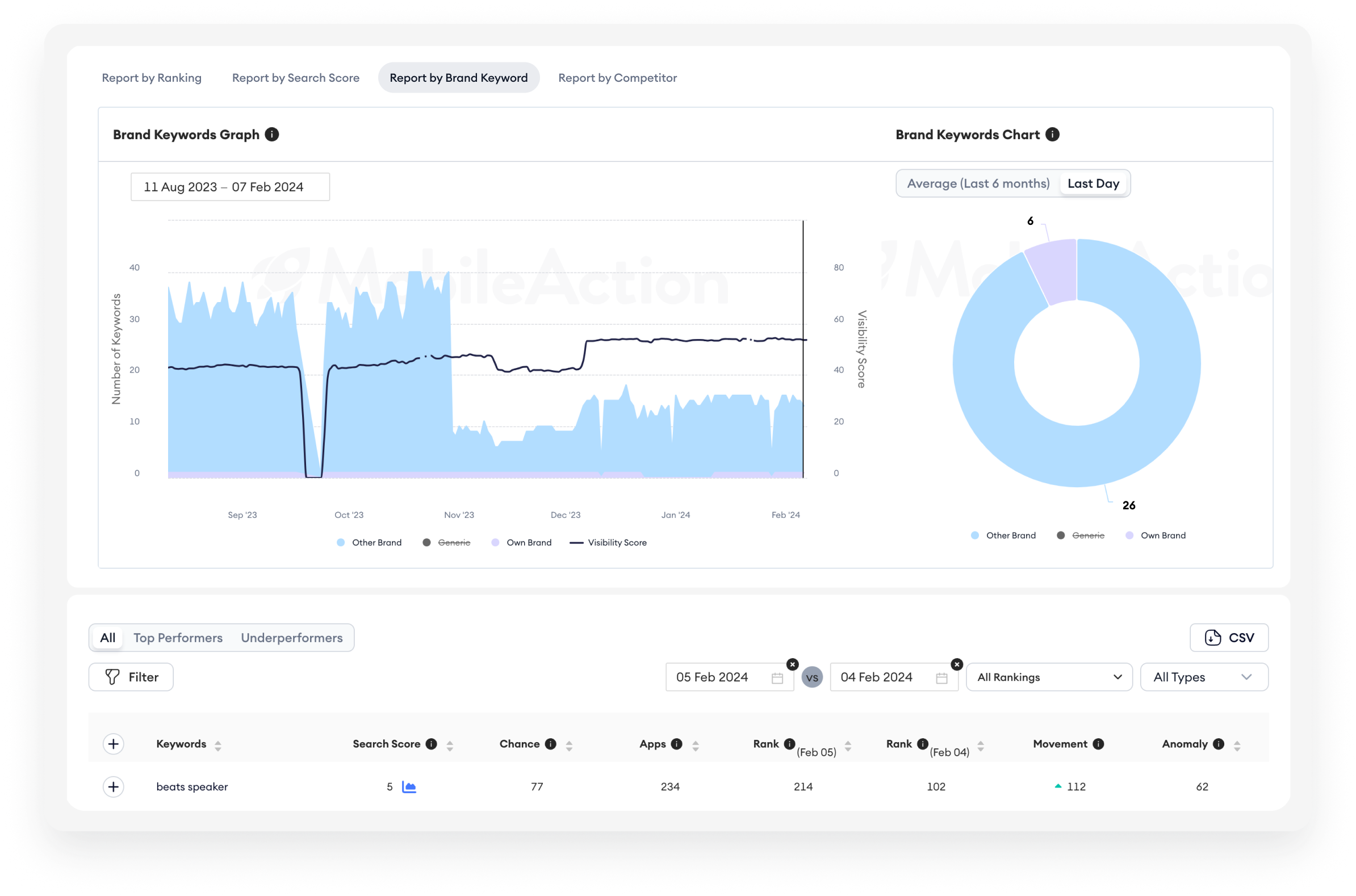Toggle Generic series in graph legend

click(x=447, y=543)
